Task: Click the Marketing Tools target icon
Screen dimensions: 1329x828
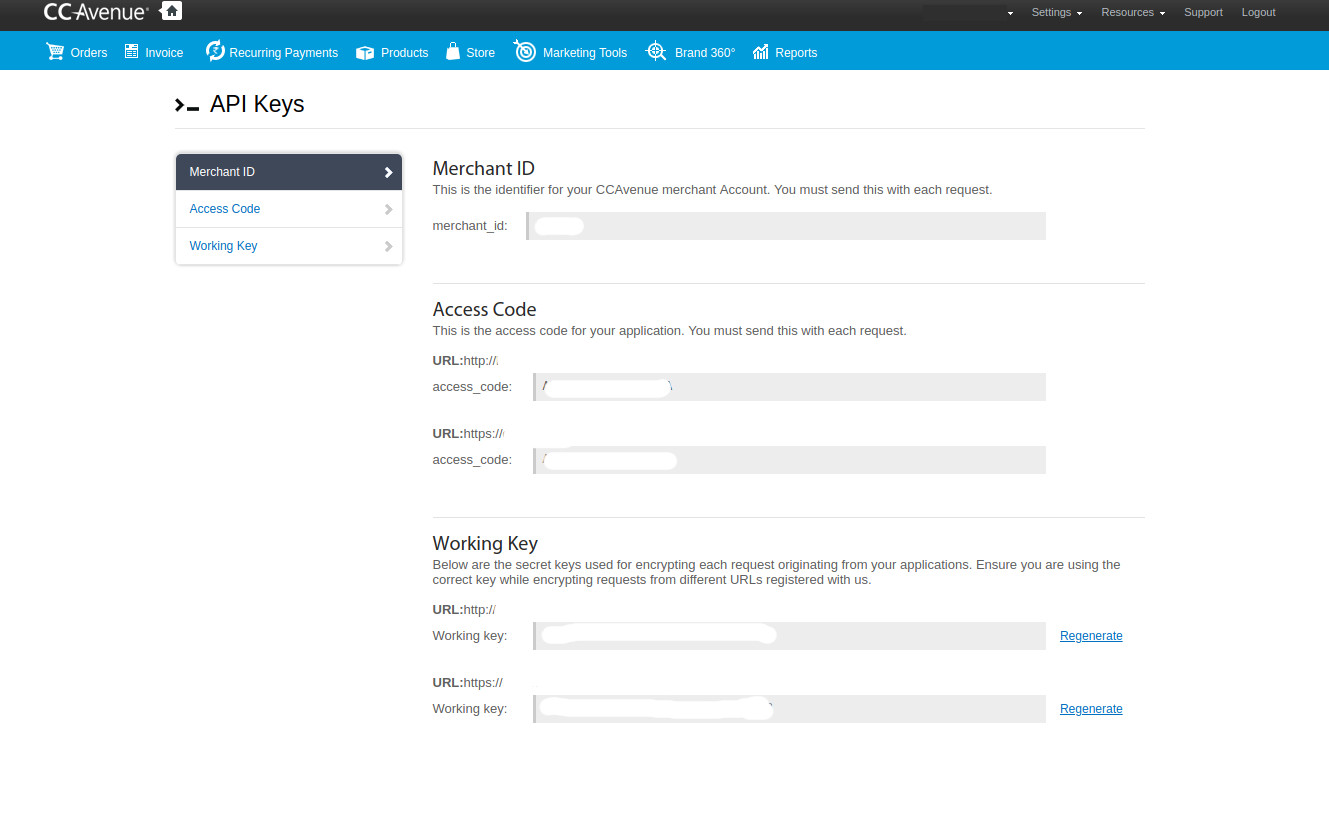Action: [525, 51]
